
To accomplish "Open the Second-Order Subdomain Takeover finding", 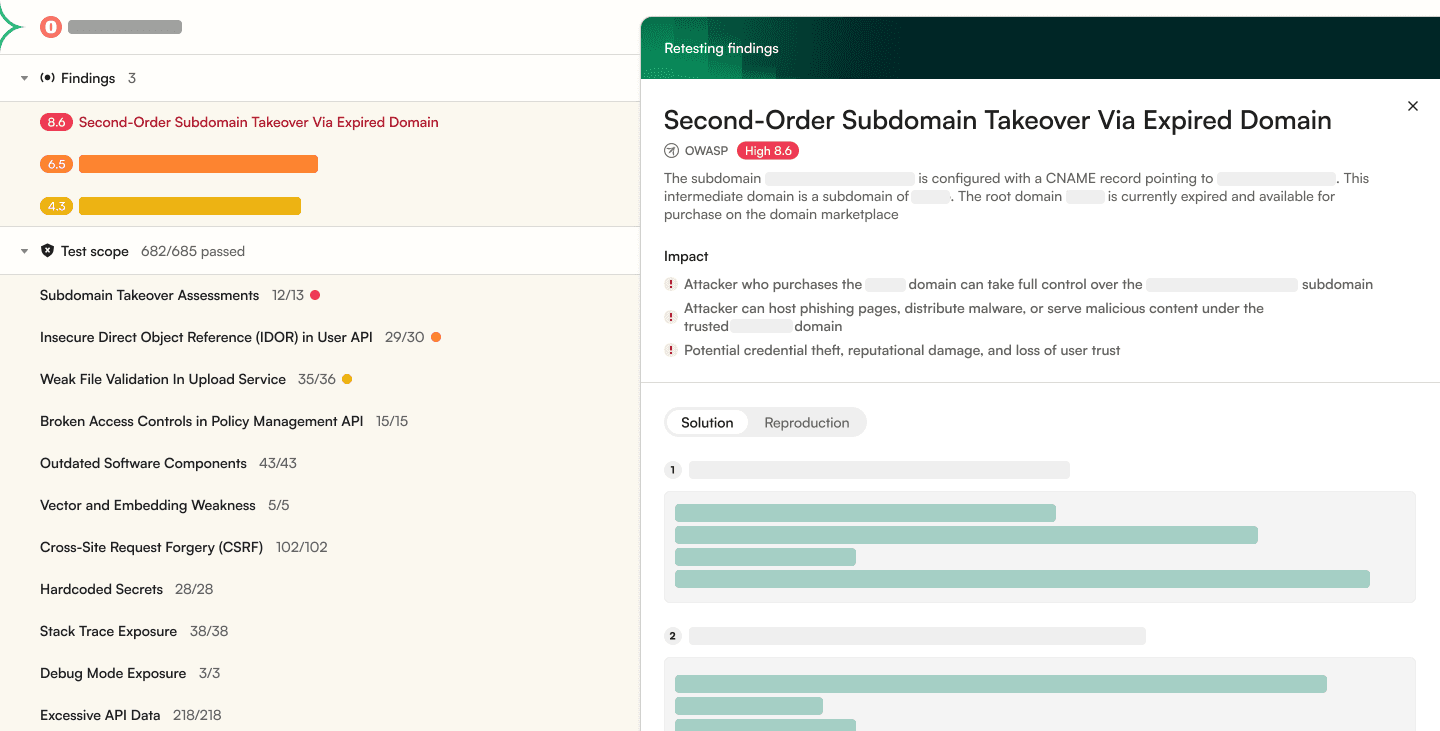I will pos(259,121).
